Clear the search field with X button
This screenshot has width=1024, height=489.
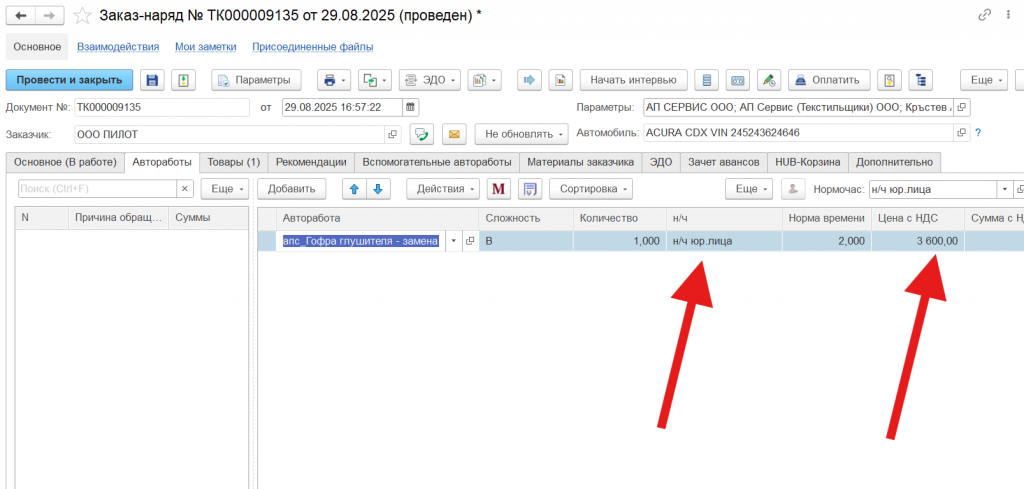185,189
